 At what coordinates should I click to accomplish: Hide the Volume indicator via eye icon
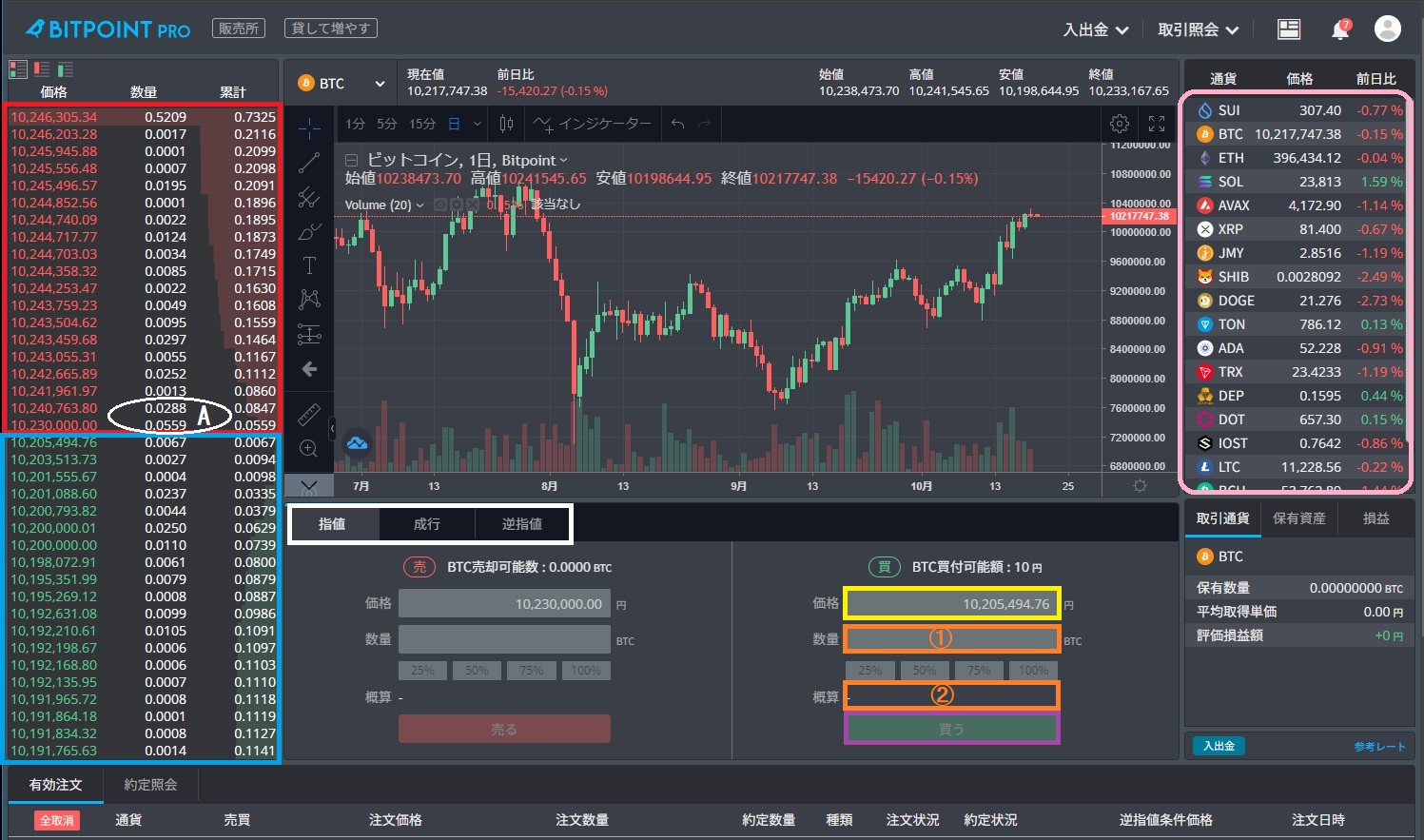(440, 205)
